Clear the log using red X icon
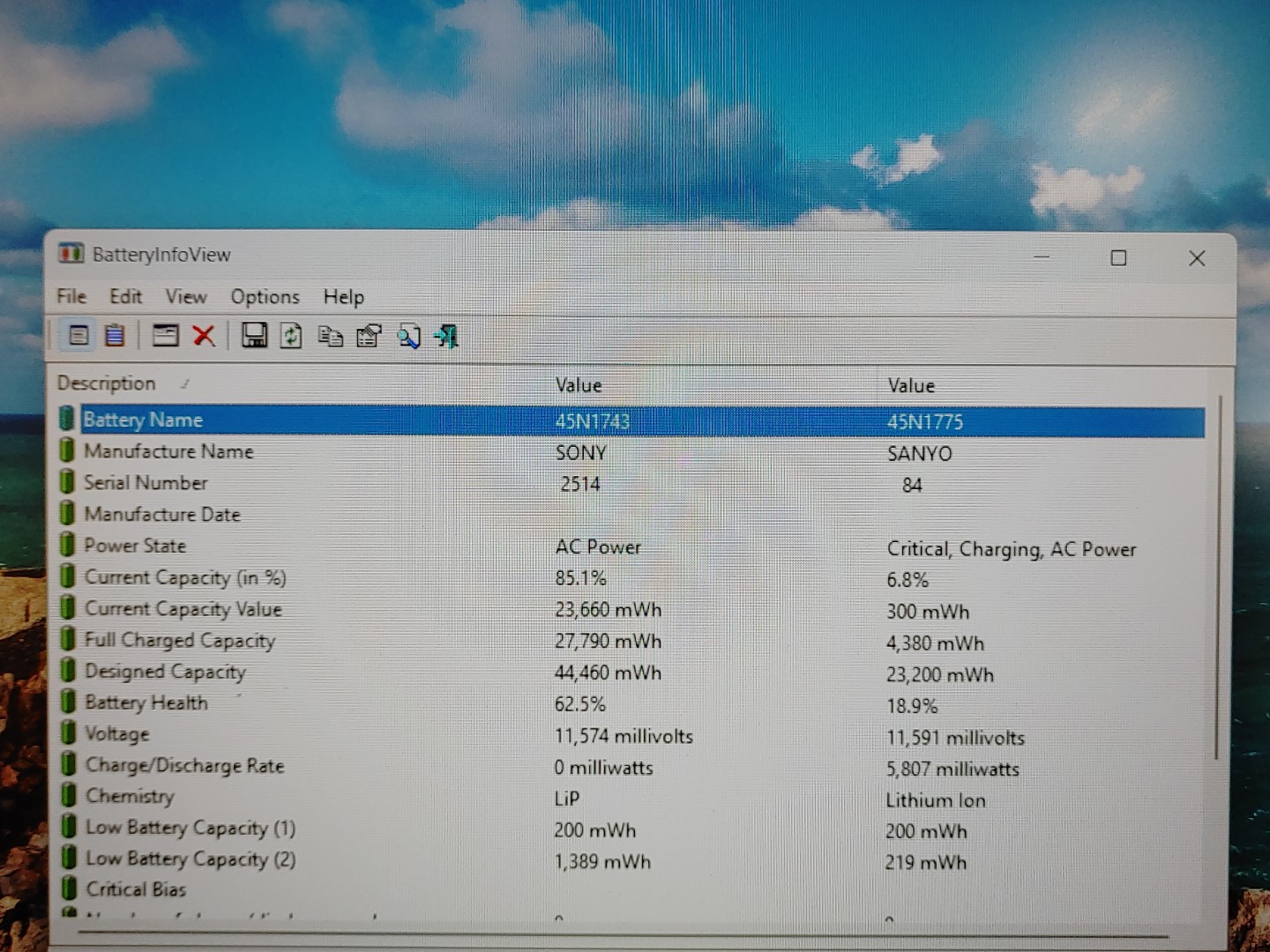This screenshot has height=952, width=1270. click(204, 336)
